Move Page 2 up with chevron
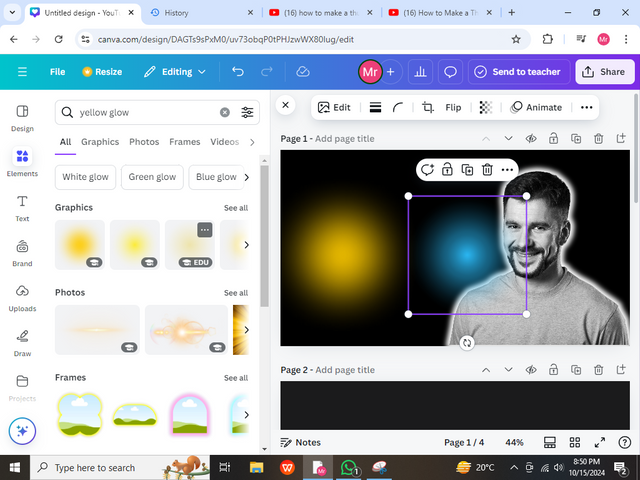This screenshot has height=480, width=640. pos(486,370)
